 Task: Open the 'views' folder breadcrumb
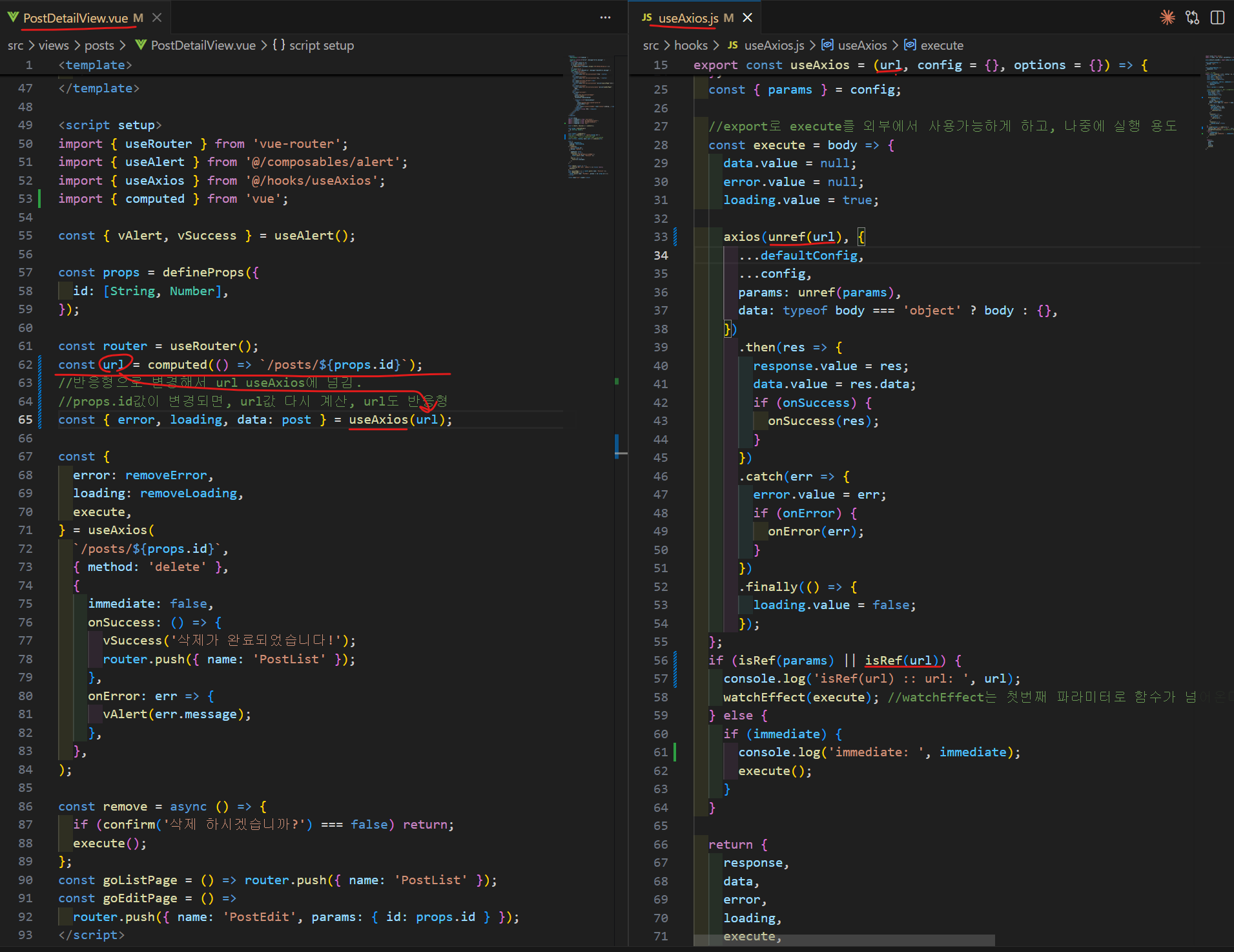pyautogui.click(x=54, y=45)
